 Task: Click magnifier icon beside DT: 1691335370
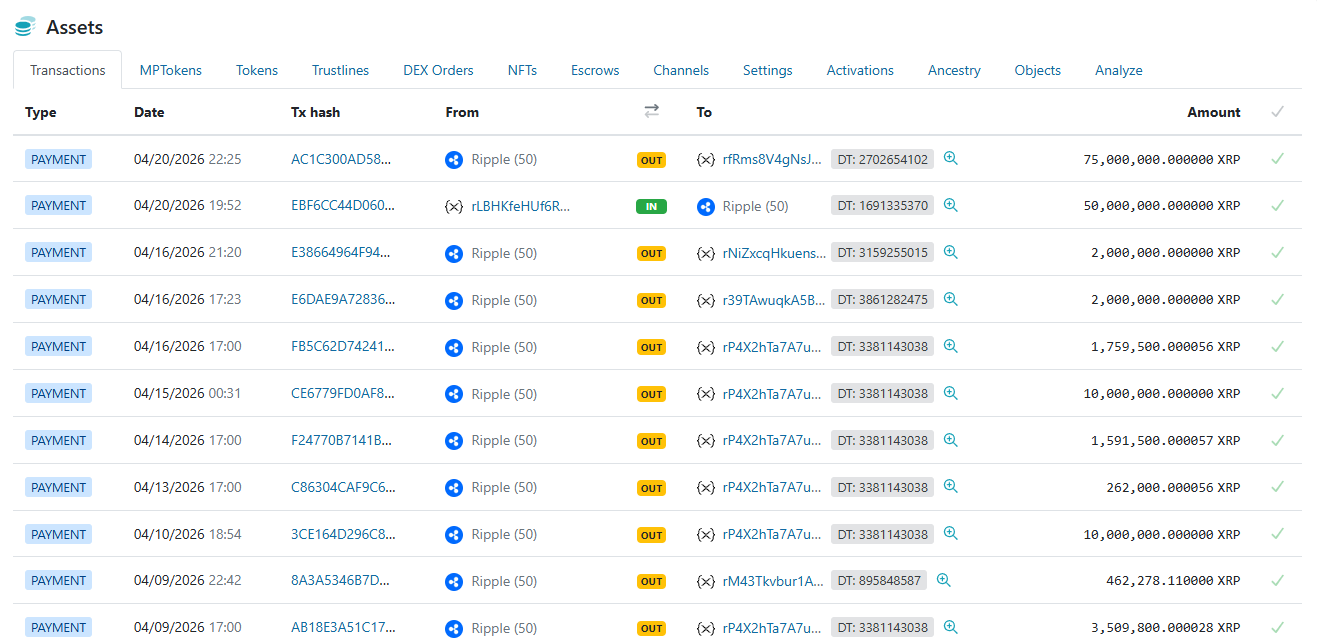pyautogui.click(x=950, y=206)
